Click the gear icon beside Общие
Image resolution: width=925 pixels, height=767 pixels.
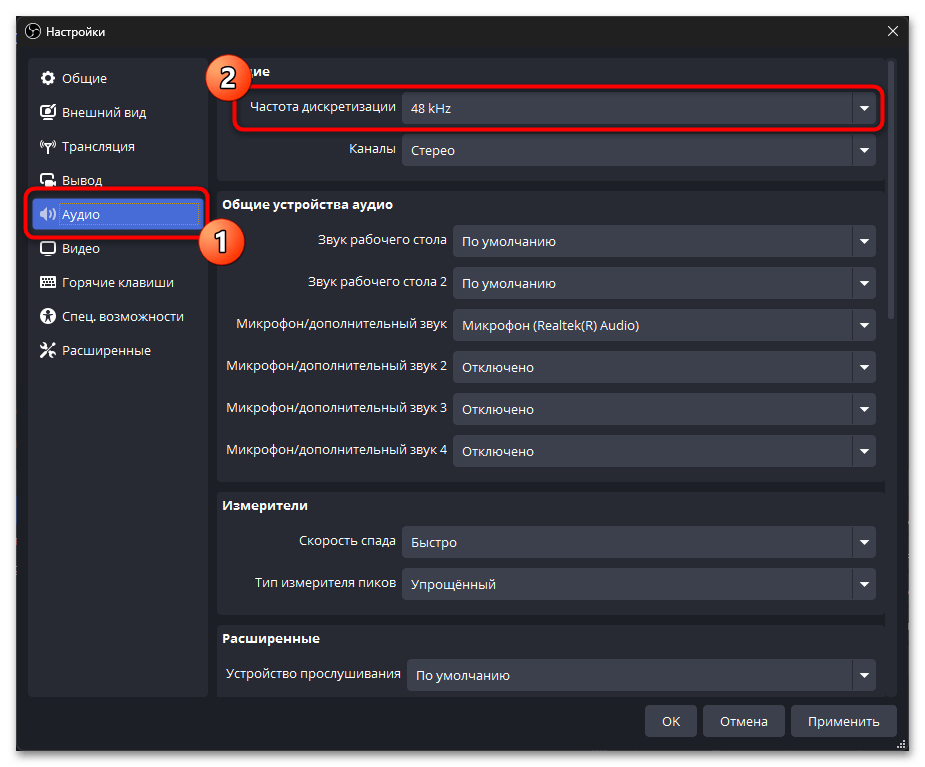[x=47, y=79]
